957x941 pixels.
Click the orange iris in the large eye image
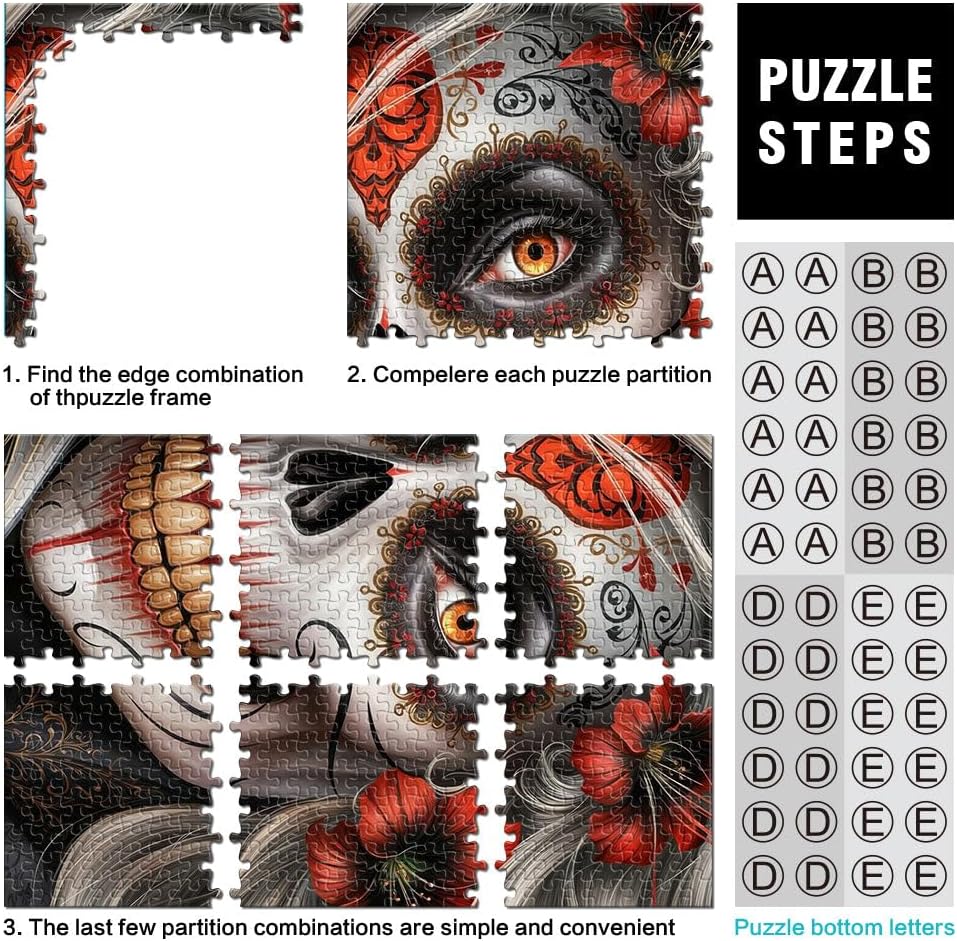tap(535, 251)
